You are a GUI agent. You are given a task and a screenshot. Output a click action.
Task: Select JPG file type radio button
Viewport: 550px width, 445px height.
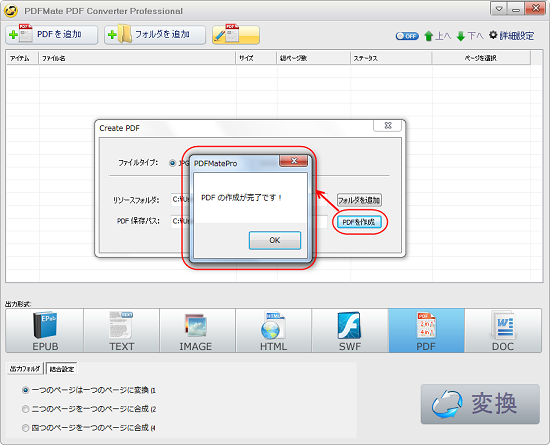[x=172, y=163]
